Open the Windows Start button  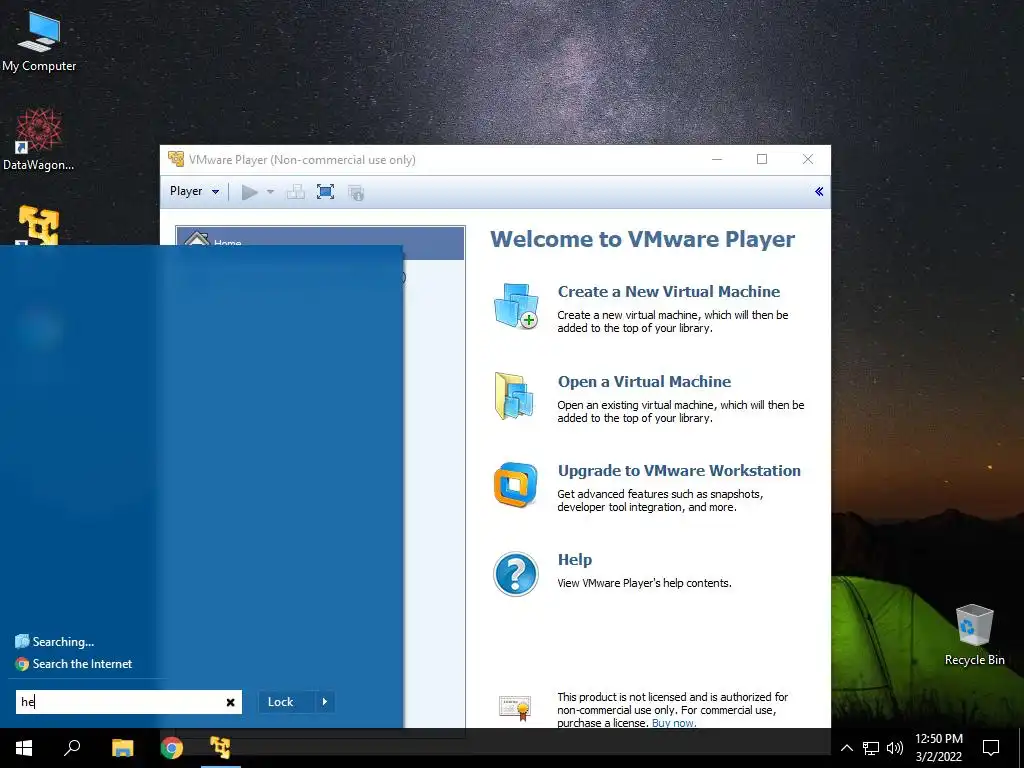click(24, 748)
